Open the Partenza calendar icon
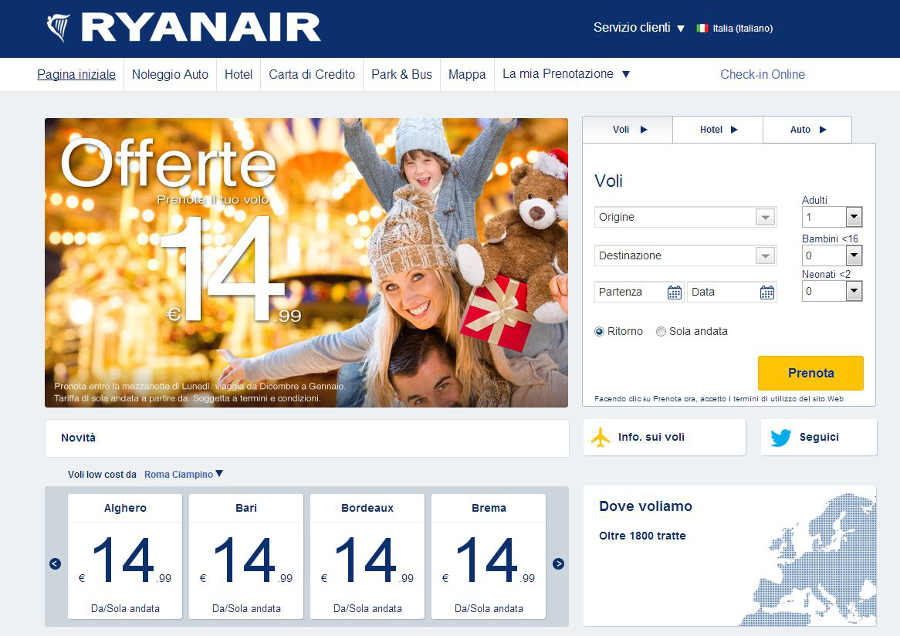The image size is (900, 636). point(674,292)
